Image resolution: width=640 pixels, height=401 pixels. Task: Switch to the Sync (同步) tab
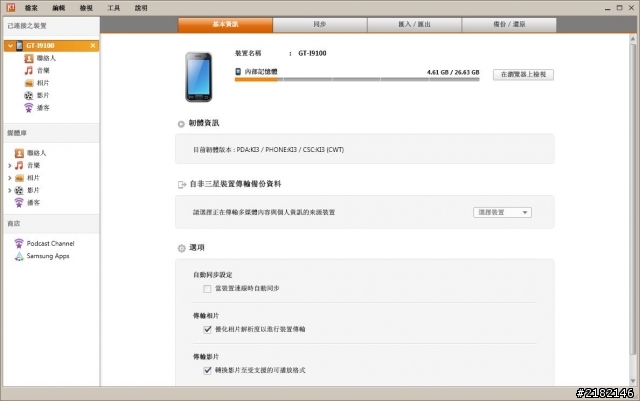click(320, 25)
